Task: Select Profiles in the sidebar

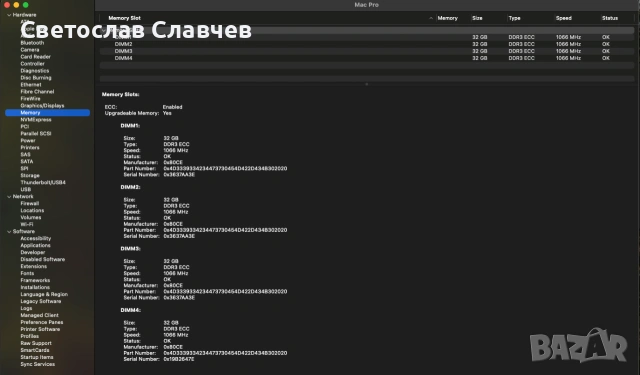Action: (x=29, y=336)
